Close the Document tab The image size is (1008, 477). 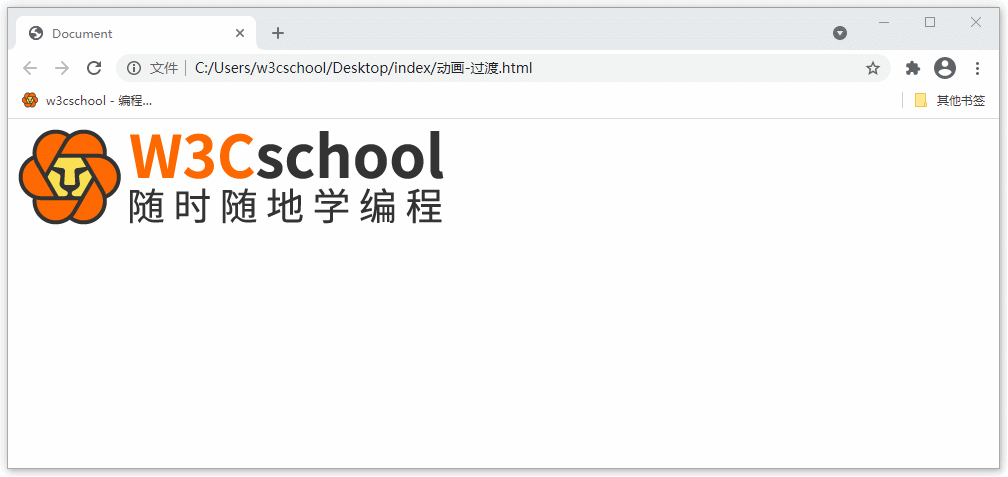tap(240, 33)
